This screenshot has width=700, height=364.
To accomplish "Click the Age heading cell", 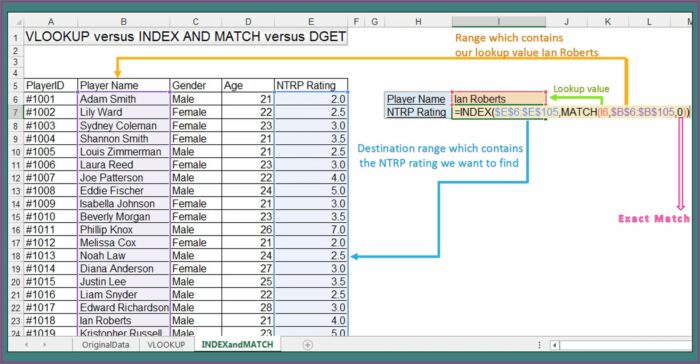I will (x=248, y=85).
